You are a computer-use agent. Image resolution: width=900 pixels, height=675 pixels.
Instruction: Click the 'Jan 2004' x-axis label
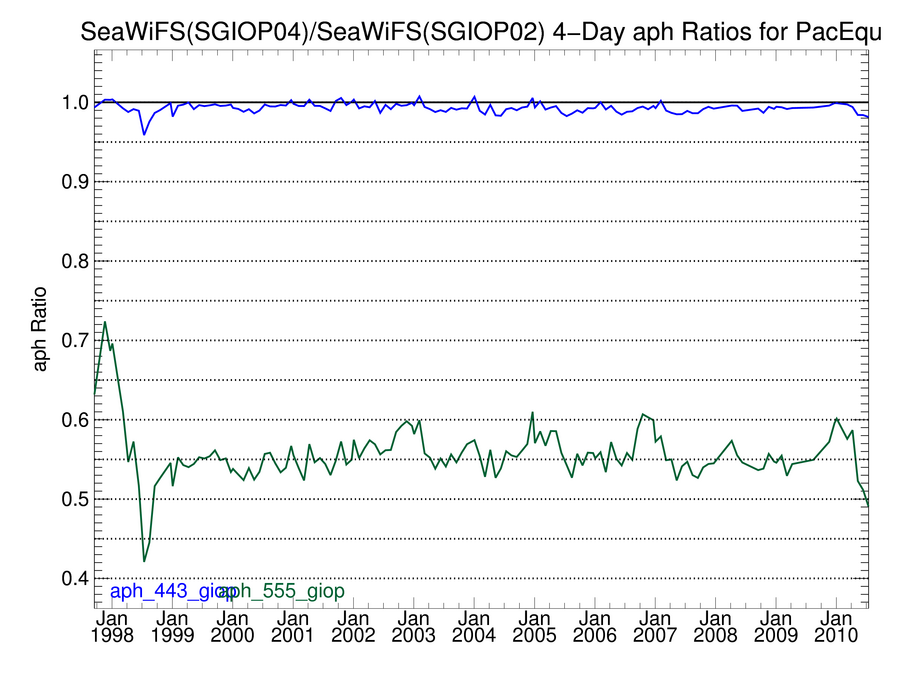pos(474,627)
